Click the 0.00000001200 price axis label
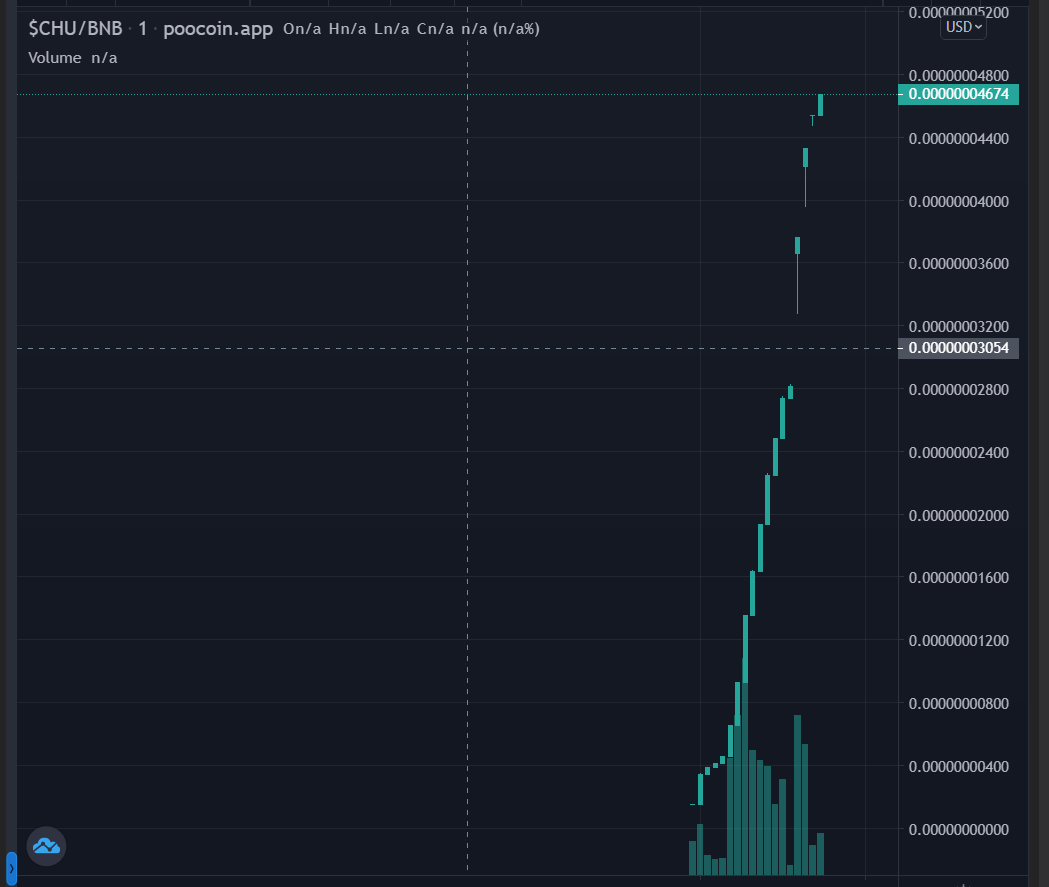 (x=958, y=640)
